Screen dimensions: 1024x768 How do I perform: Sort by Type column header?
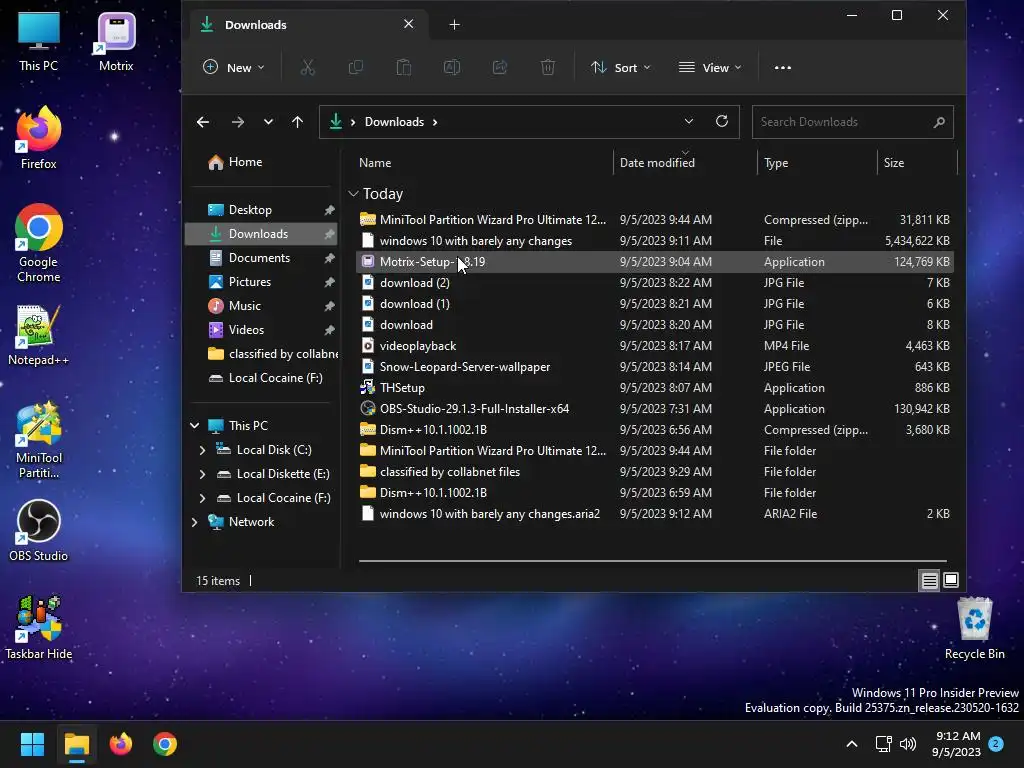[817, 163]
